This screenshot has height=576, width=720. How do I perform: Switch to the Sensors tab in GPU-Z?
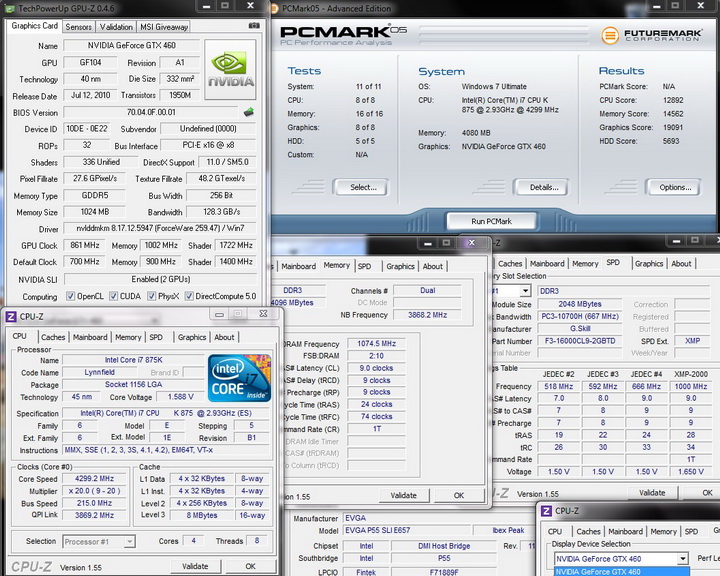pyautogui.click(x=79, y=27)
